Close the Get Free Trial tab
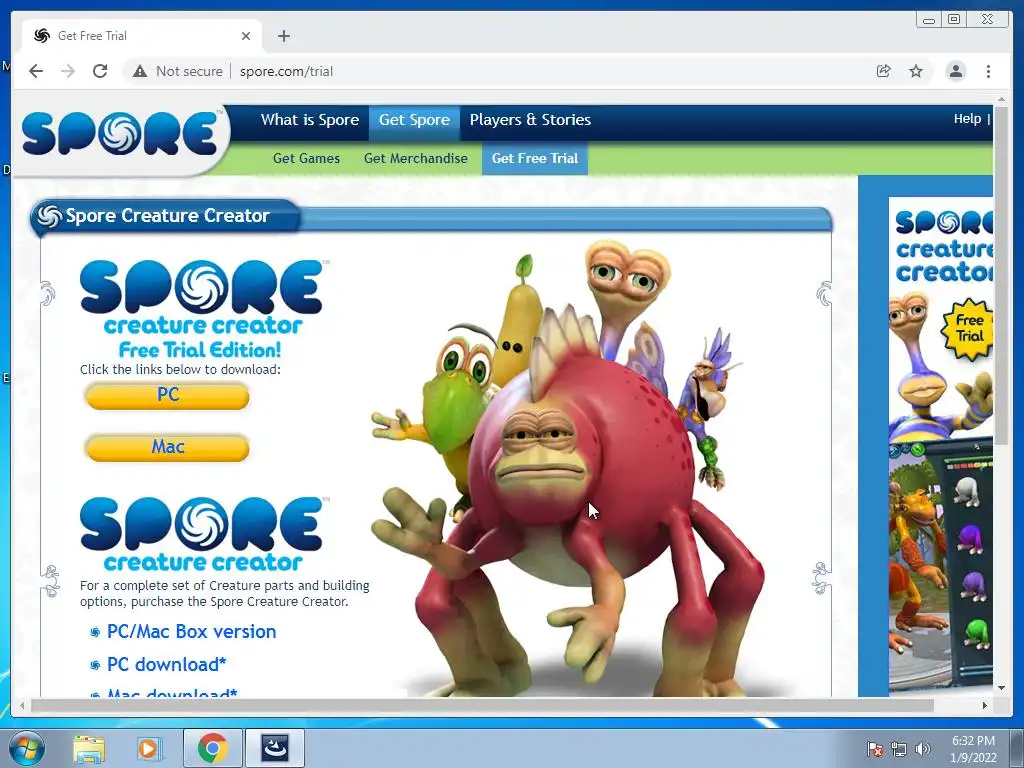This screenshot has height=768, width=1024. 246,36
